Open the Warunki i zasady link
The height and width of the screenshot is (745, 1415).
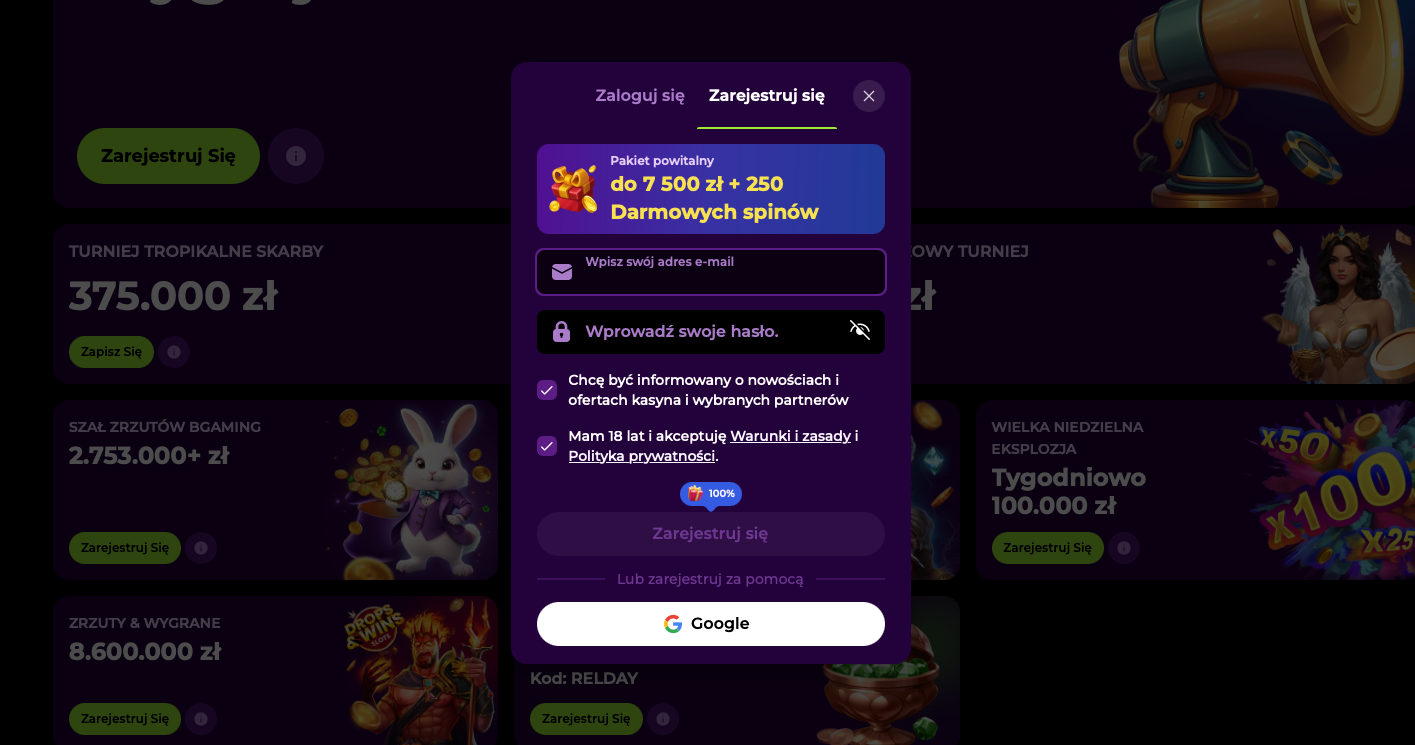791,436
